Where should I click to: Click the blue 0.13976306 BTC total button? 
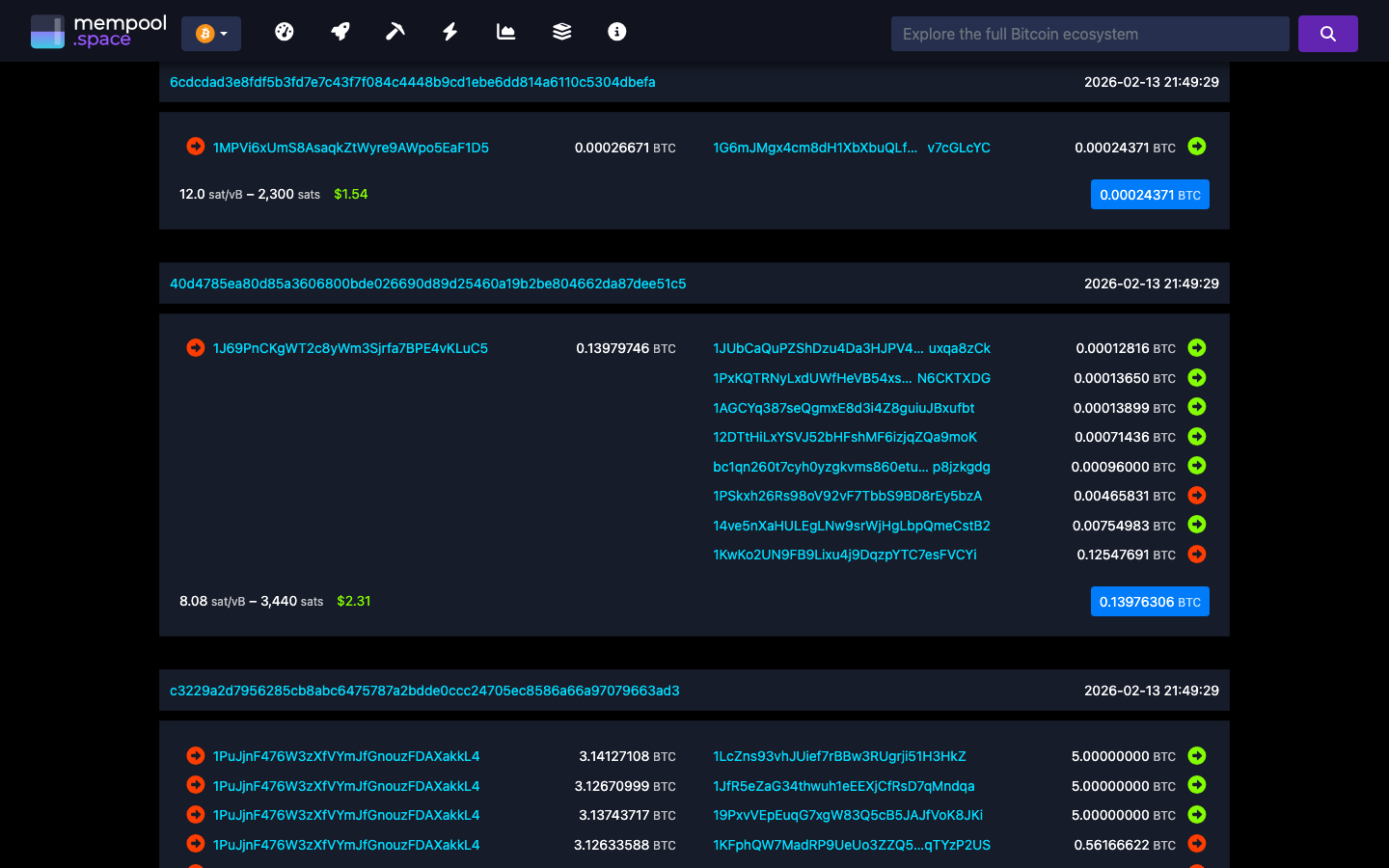[1150, 601]
